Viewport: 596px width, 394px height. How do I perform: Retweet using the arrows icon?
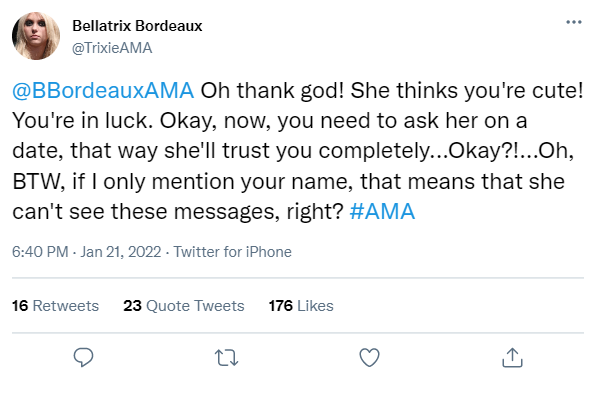pos(227,358)
